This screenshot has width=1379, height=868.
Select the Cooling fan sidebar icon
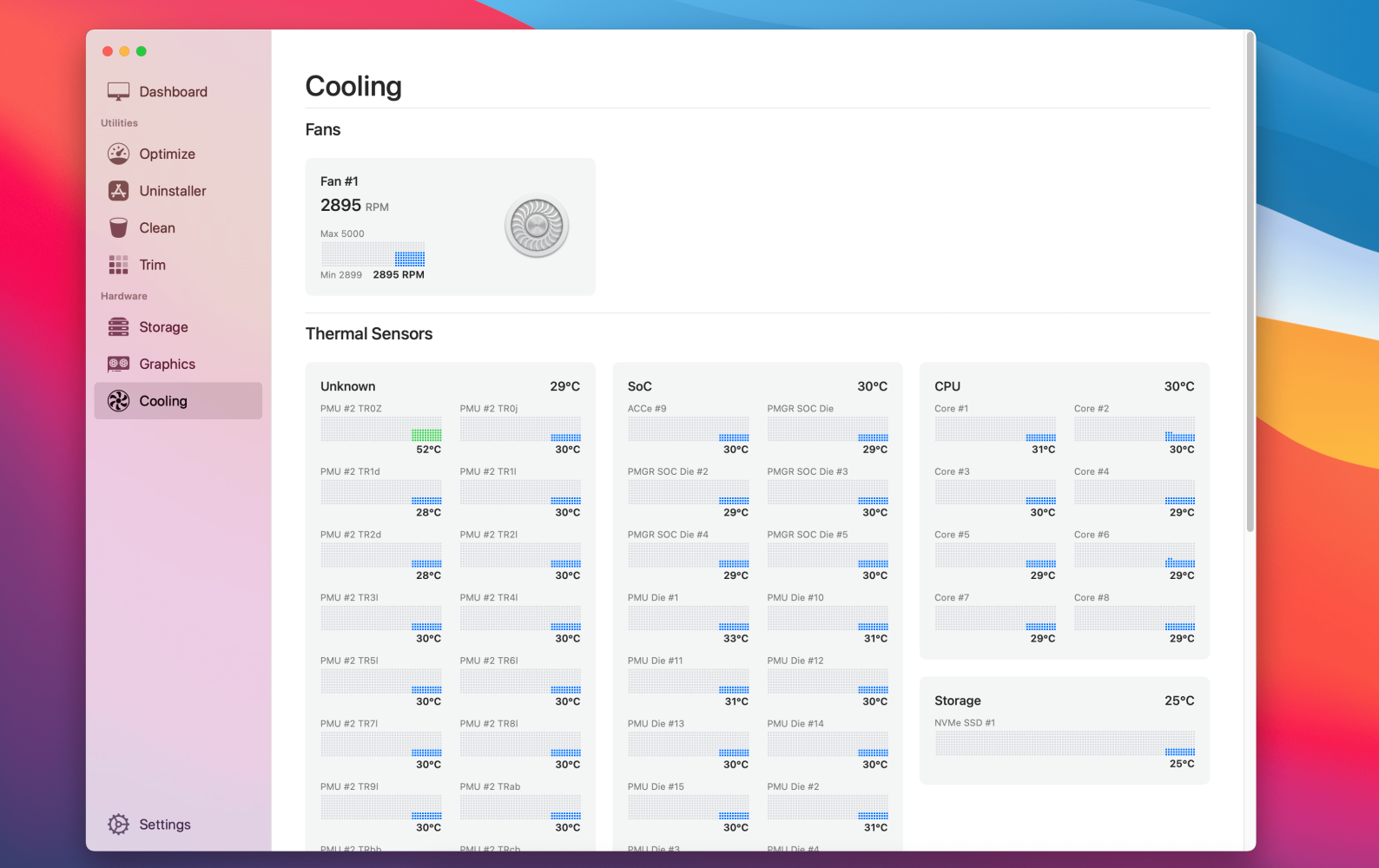118,401
